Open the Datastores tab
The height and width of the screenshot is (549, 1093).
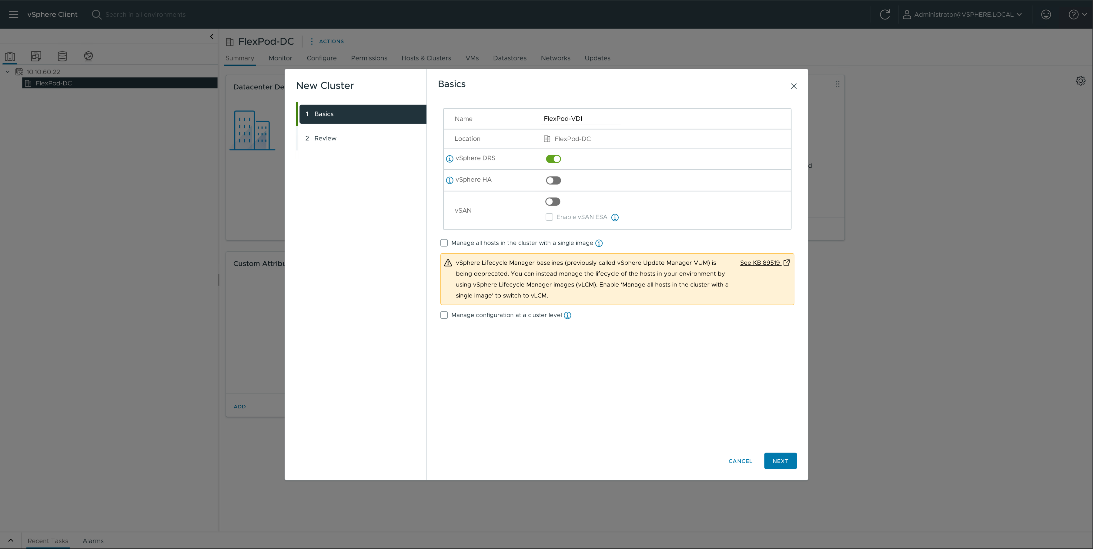pyautogui.click(x=510, y=58)
